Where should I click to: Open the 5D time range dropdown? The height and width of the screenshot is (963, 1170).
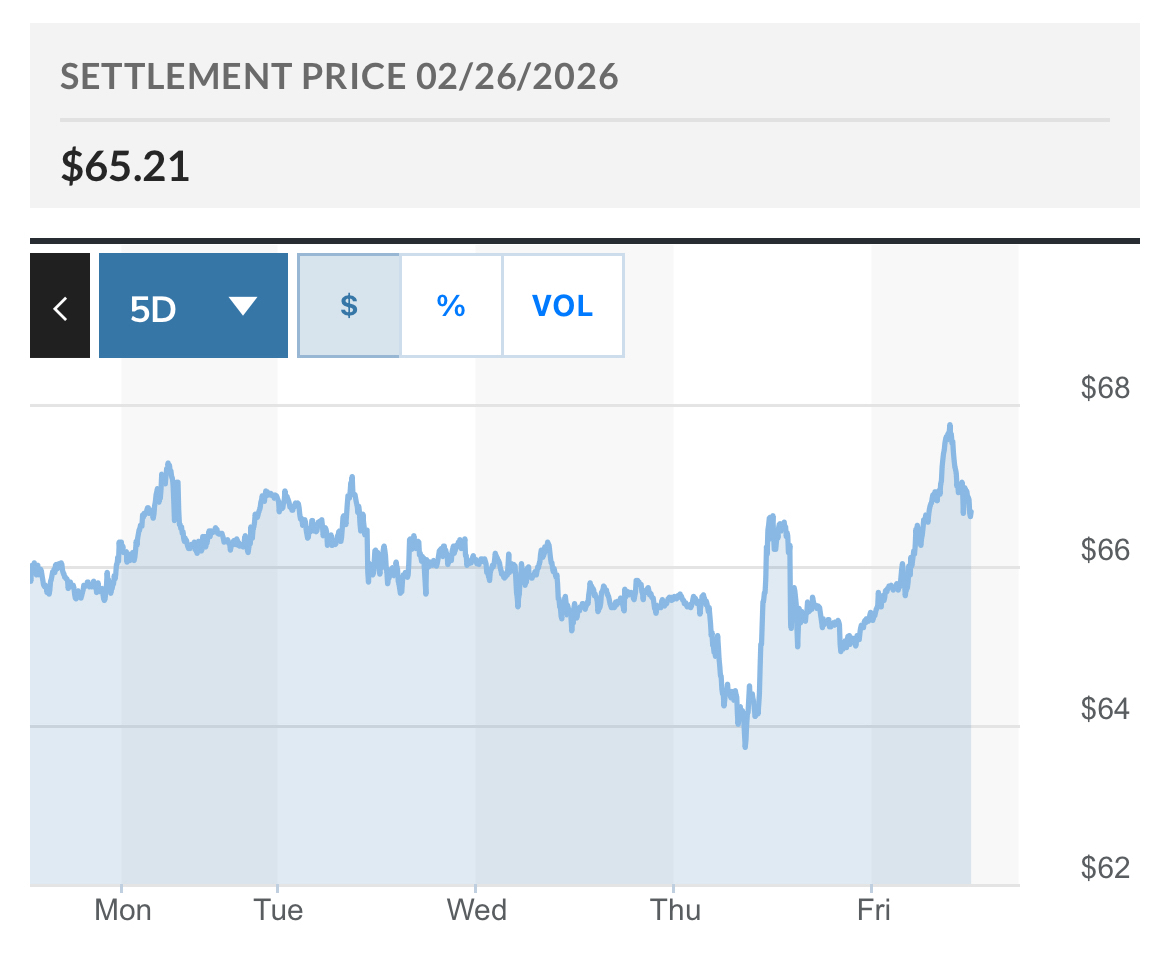(x=193, y=306)
